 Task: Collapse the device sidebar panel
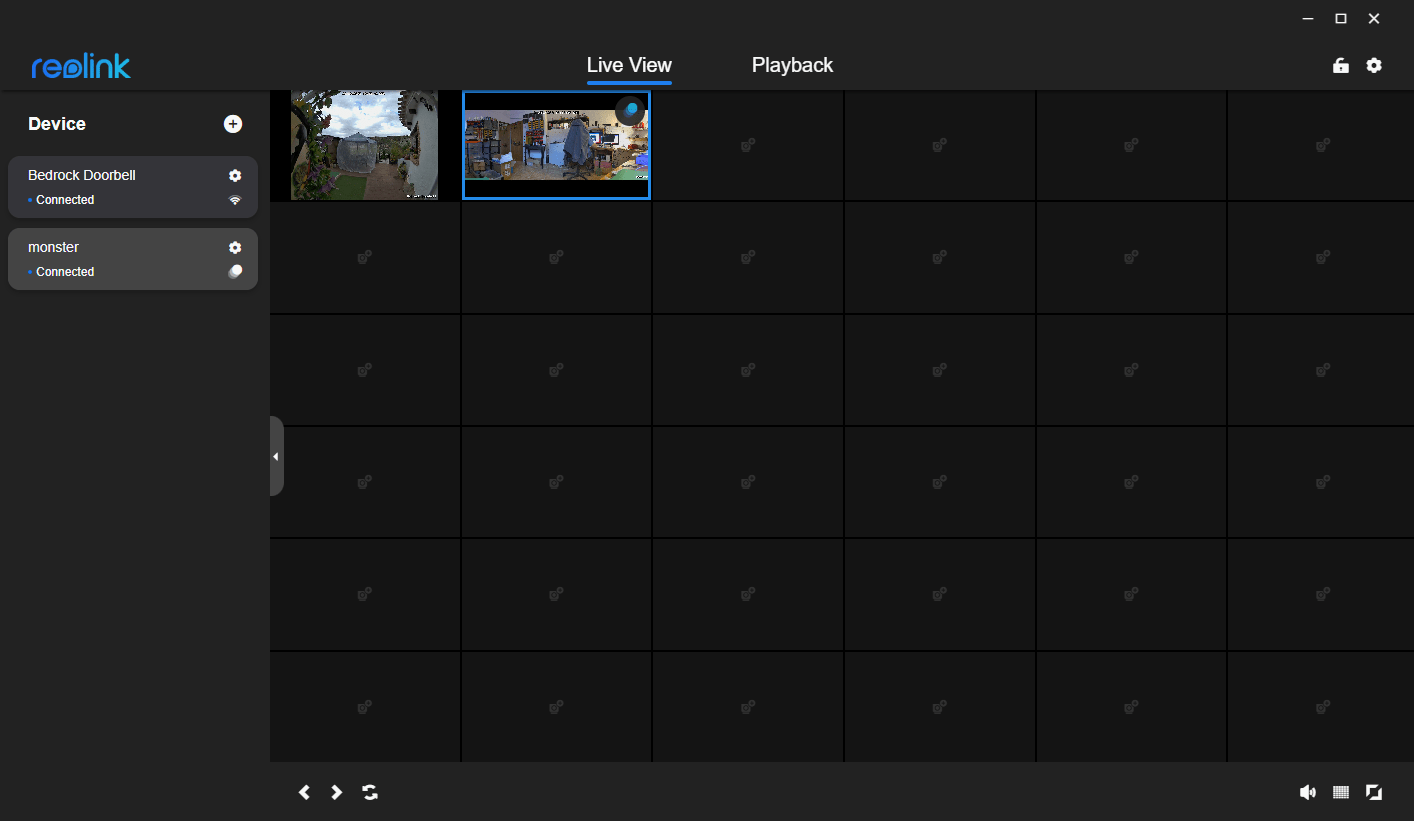tap(276, 456)
